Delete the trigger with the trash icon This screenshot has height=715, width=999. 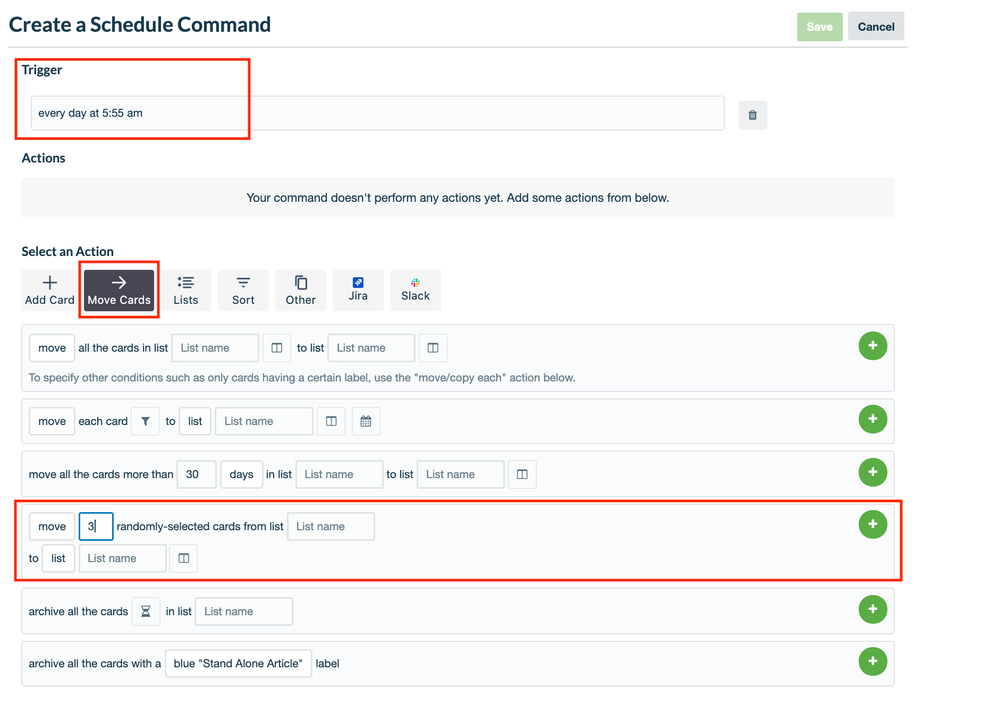(x=752, y=115)
